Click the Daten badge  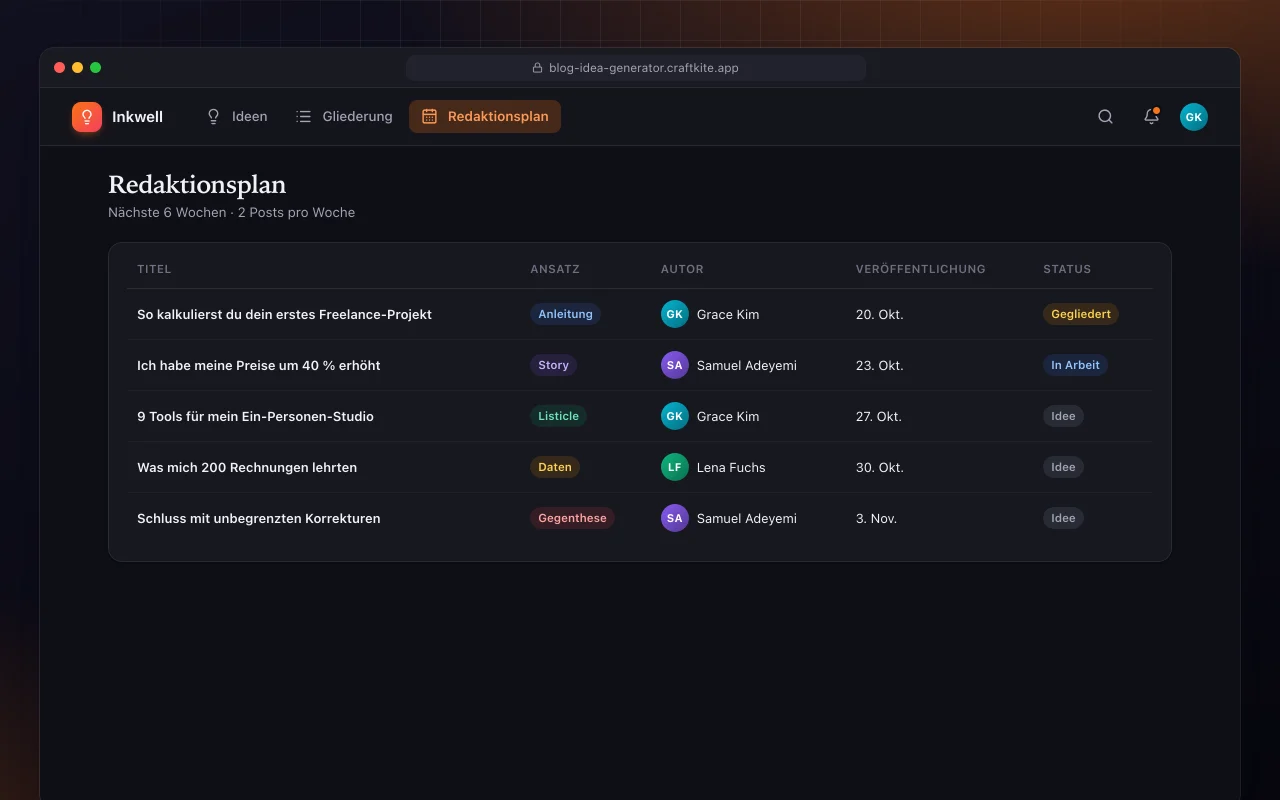click(x=555, y=467)
